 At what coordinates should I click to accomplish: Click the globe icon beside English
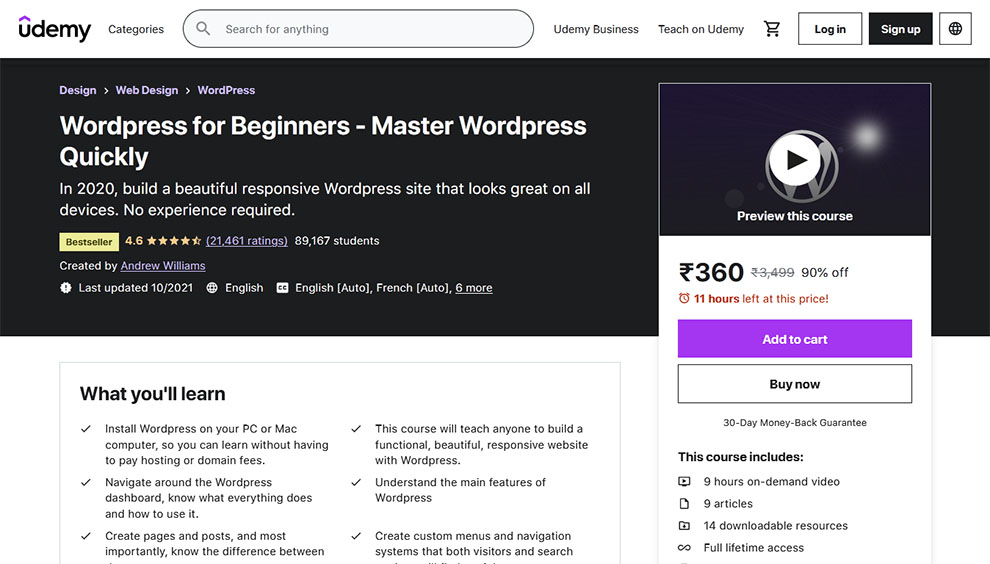212,288
